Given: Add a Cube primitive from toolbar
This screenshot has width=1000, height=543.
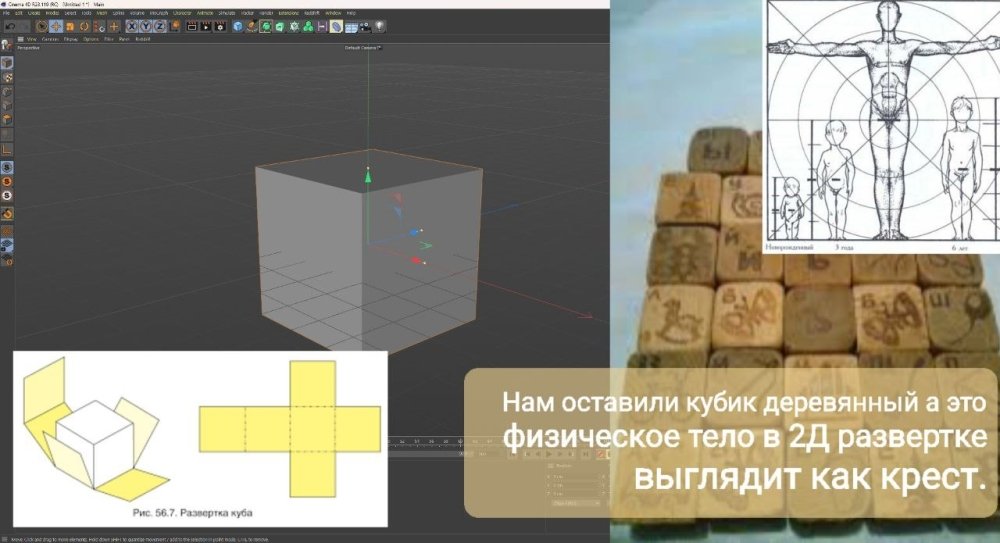Looking at the screenshot, I should point(237,27).
